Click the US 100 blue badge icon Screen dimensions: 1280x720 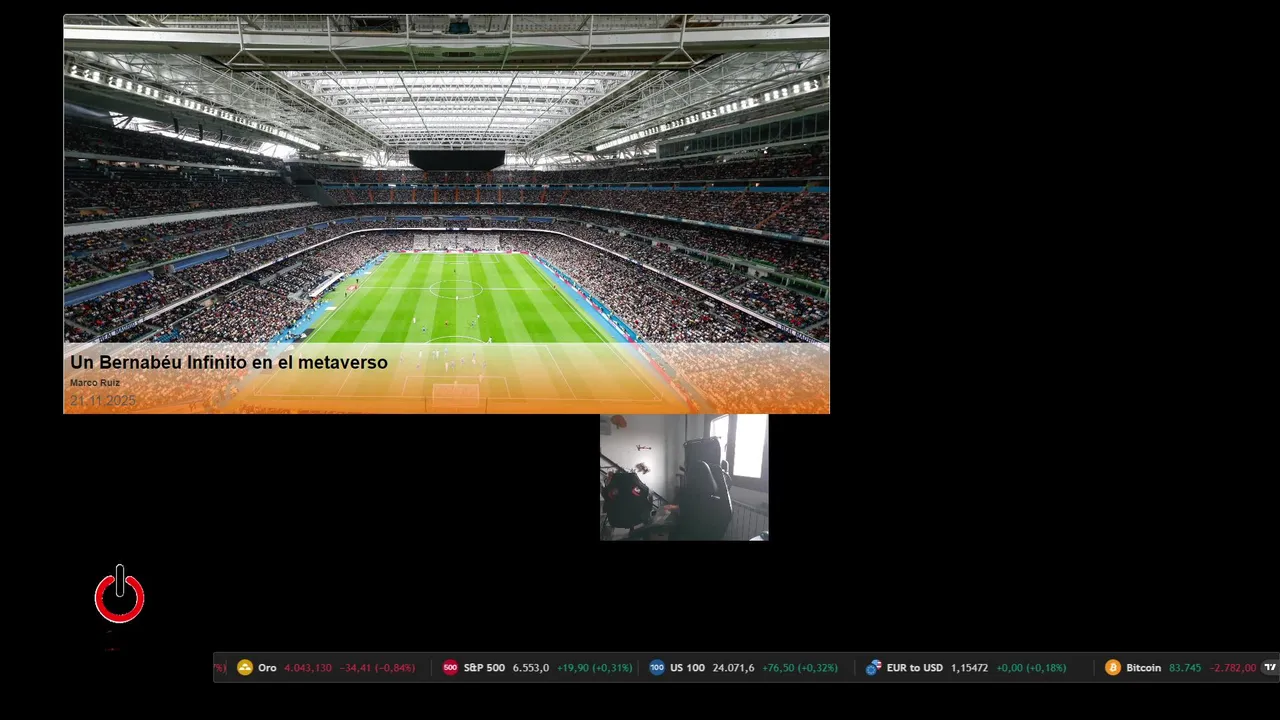[x=657, y=668]
